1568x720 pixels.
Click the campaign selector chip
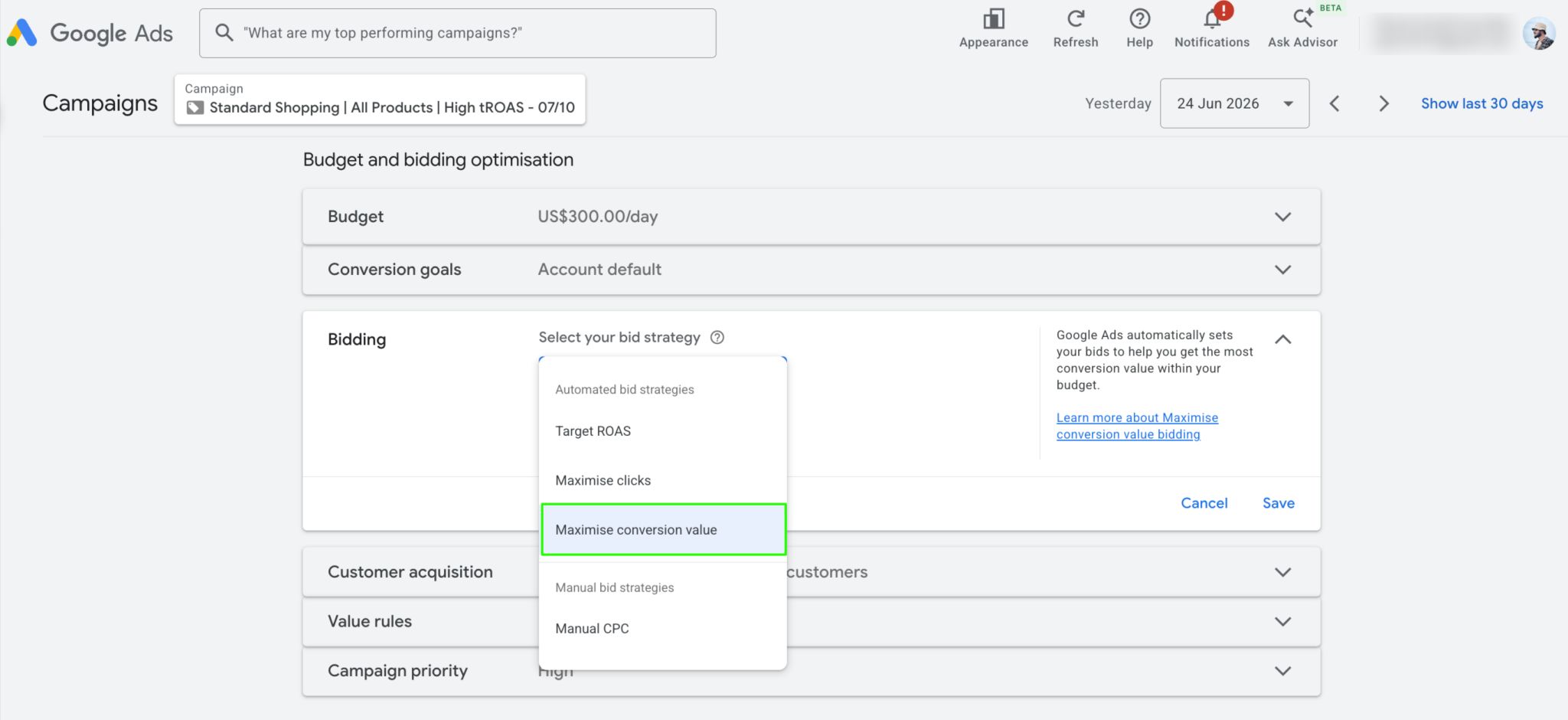point(380,99)
